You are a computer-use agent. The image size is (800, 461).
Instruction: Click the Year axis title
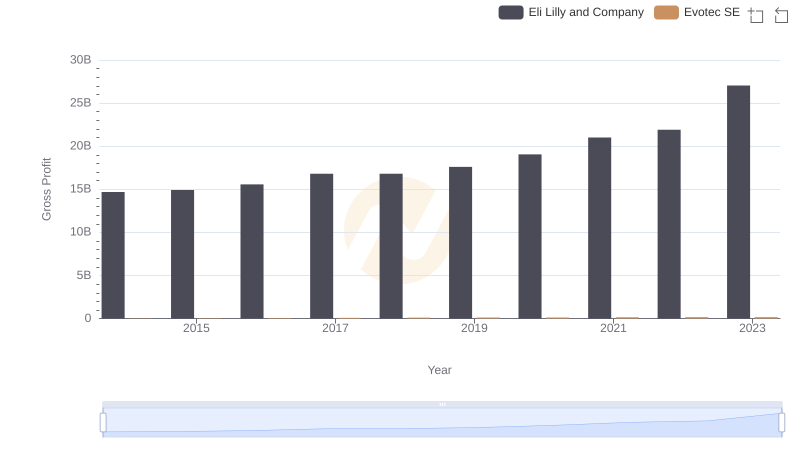[x=439, y=370]
